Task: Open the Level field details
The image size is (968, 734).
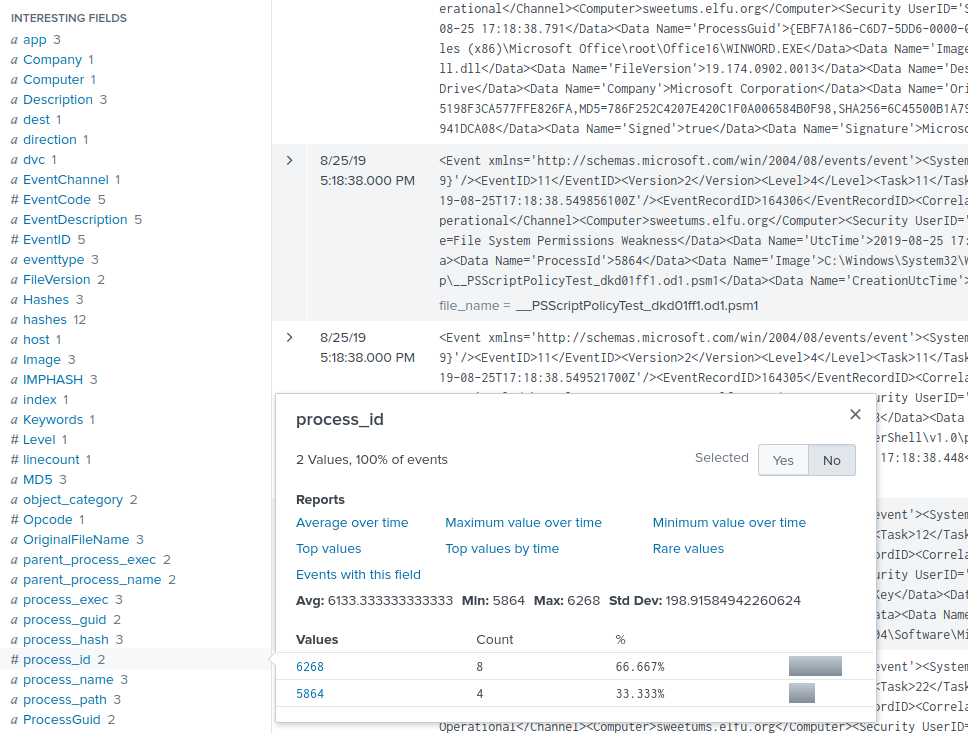Action: tap(39, 440)
